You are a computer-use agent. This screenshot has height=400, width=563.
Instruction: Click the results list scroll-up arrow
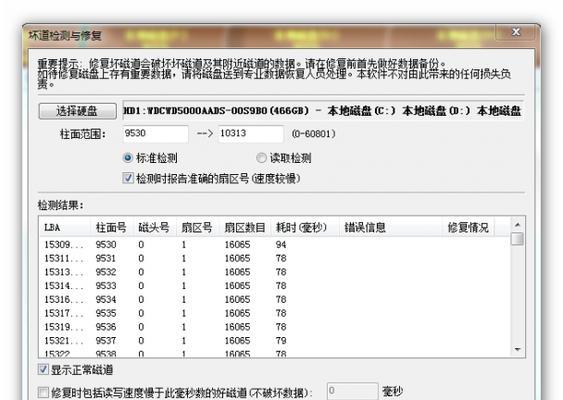(x=517, y=225)
